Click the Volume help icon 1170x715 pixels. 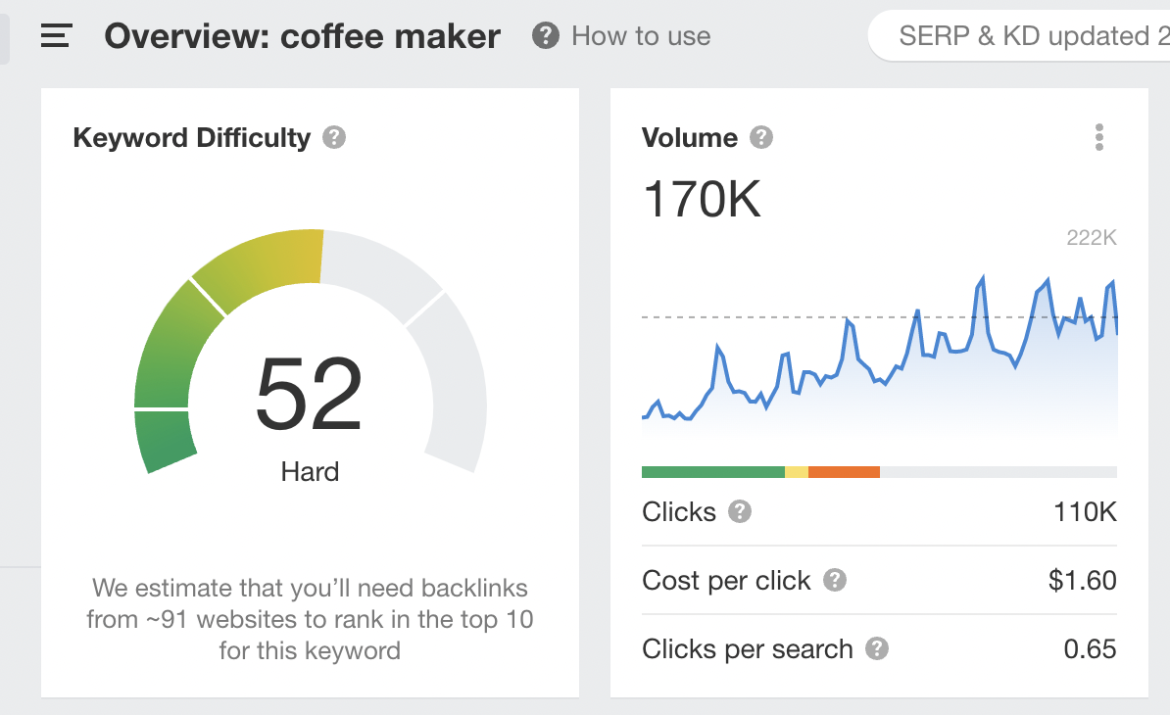760,138
